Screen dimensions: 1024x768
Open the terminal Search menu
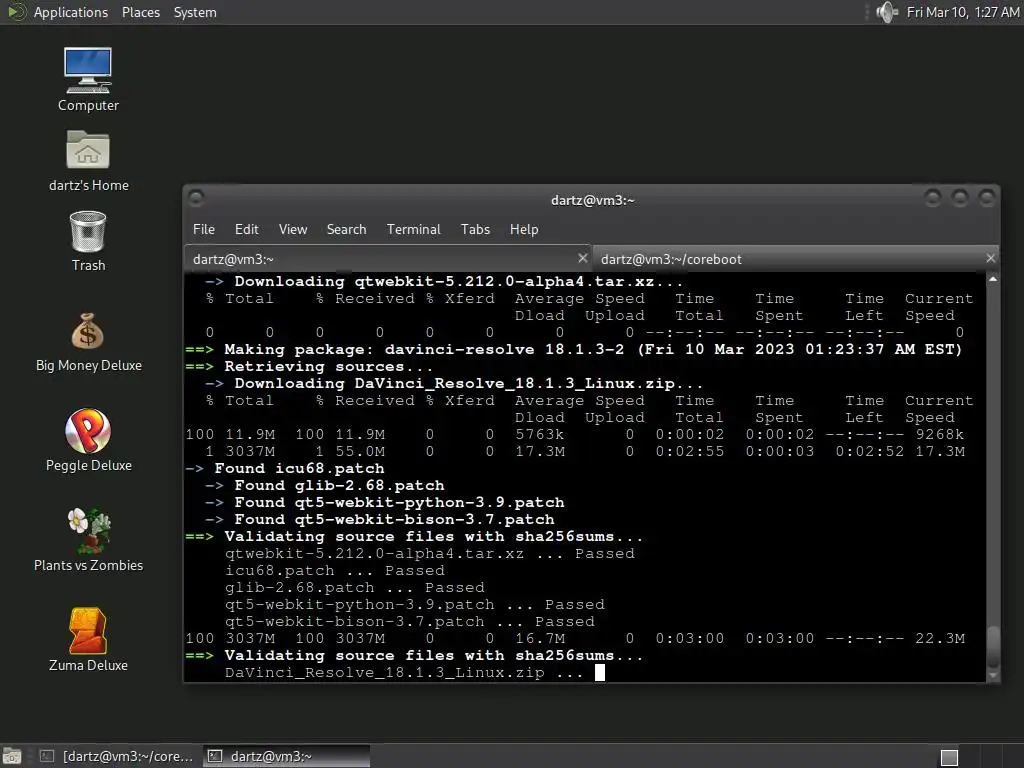[x=346, y=229]
